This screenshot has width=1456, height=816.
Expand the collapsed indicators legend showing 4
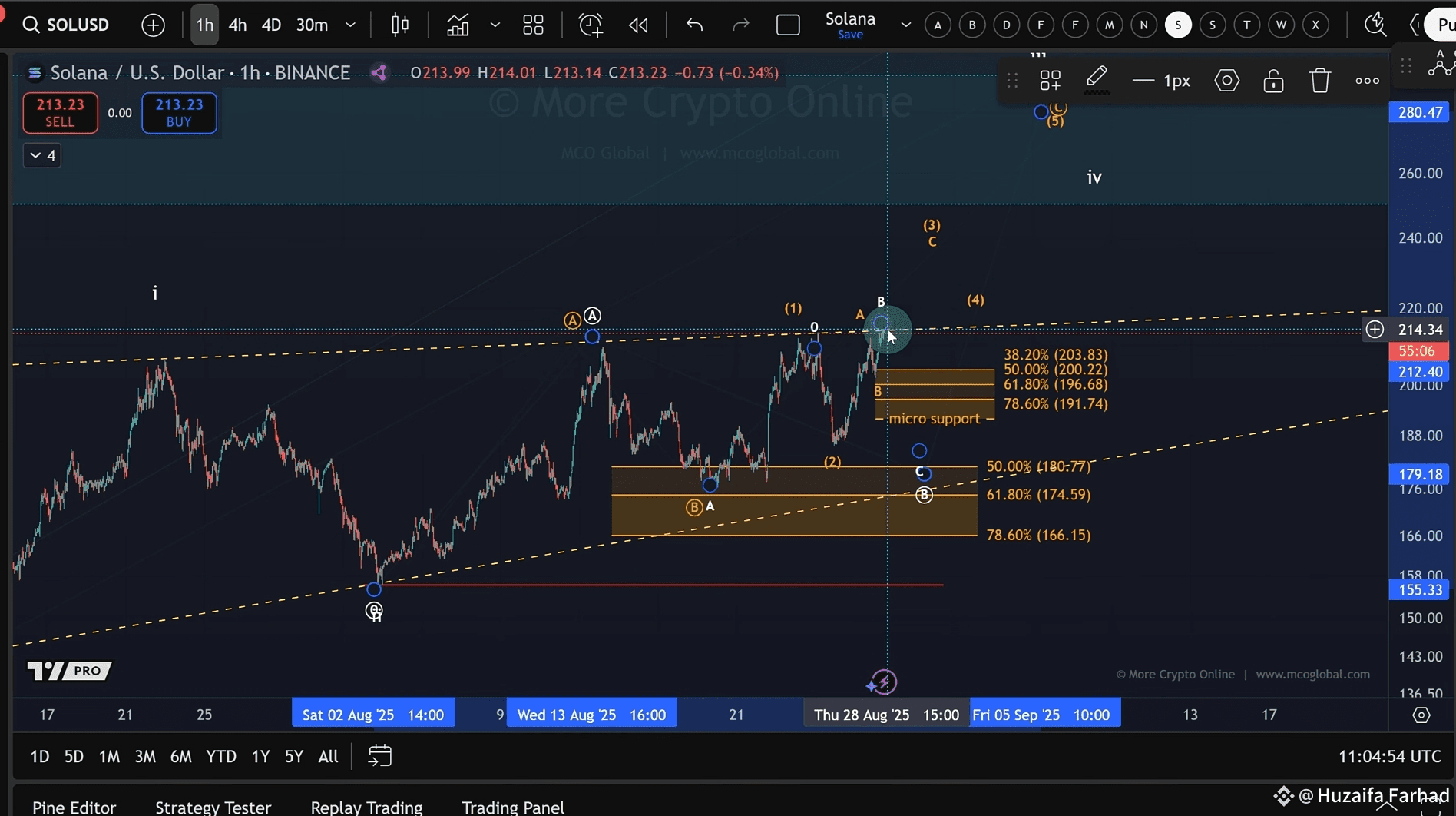(x=42, y=155)
